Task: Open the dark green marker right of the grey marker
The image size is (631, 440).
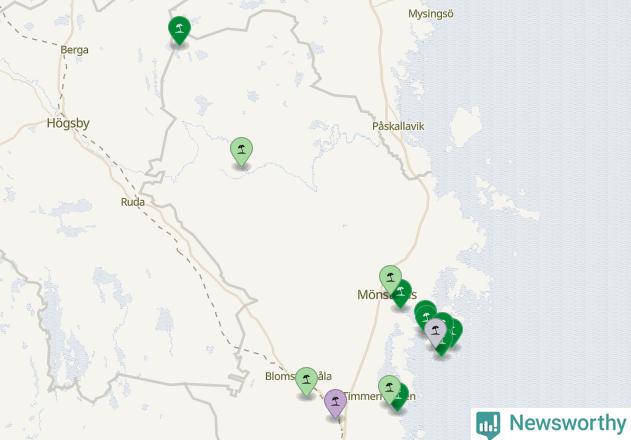Action: [456, 333]
